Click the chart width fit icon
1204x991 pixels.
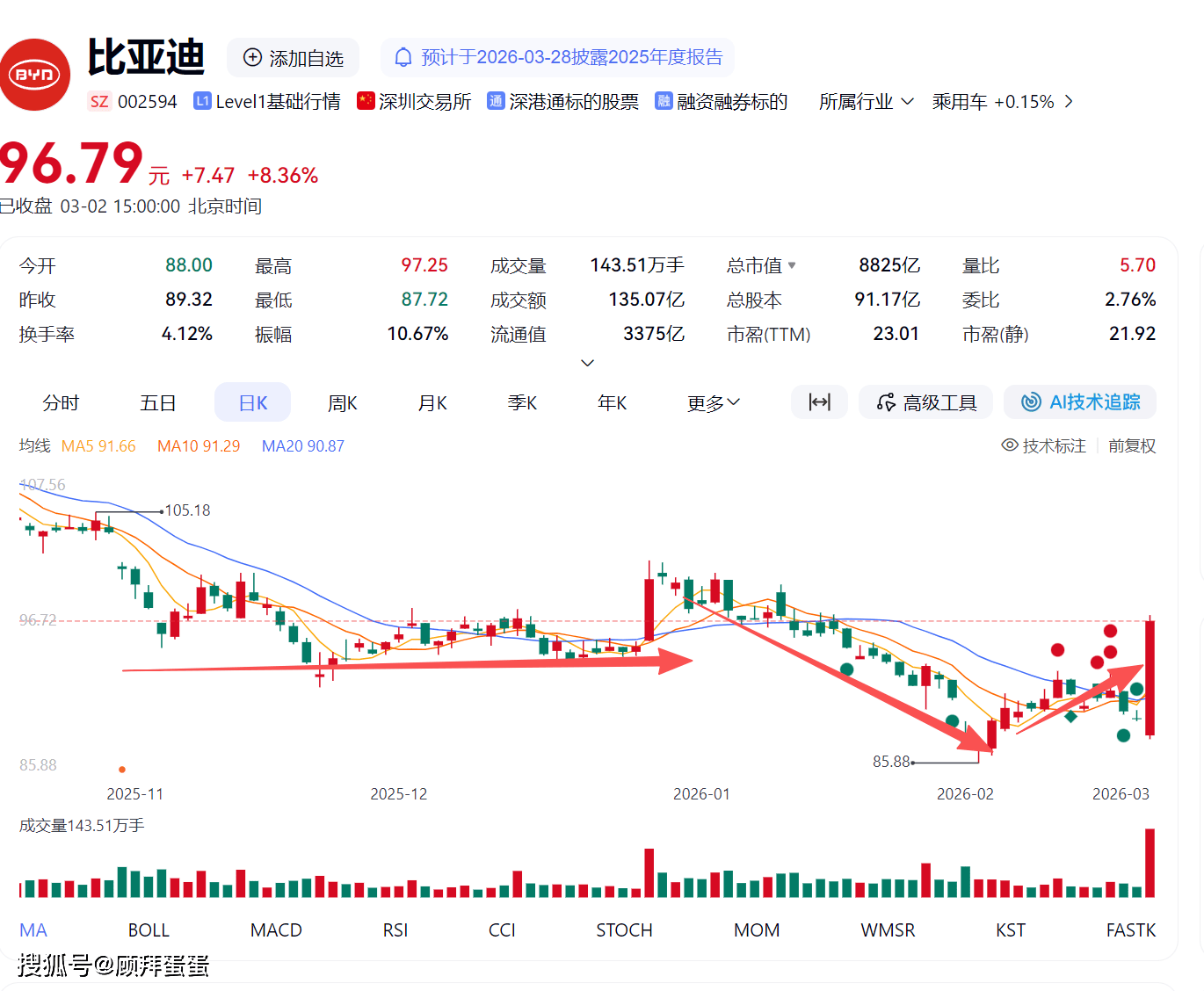coord(819,402)
